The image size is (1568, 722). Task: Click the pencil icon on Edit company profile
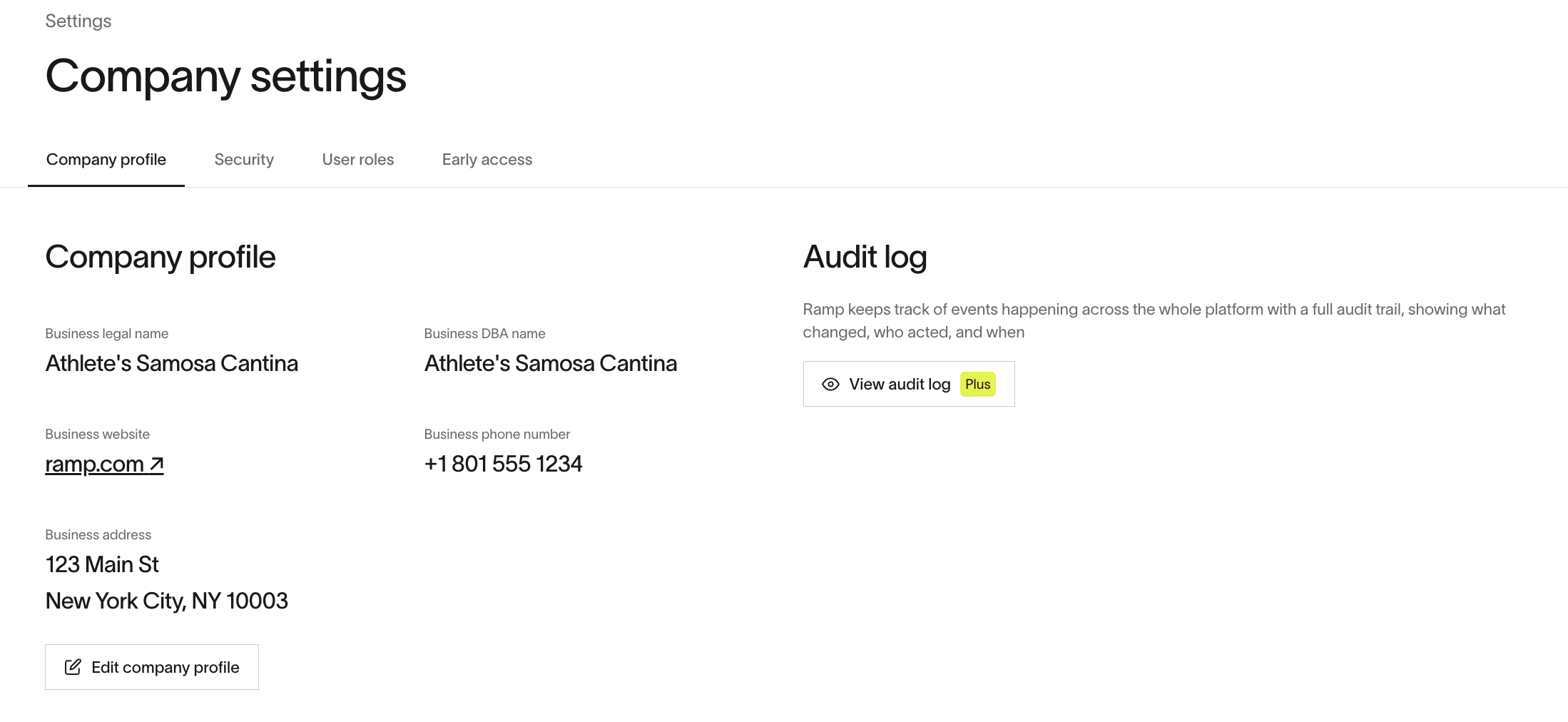(73, 667)
